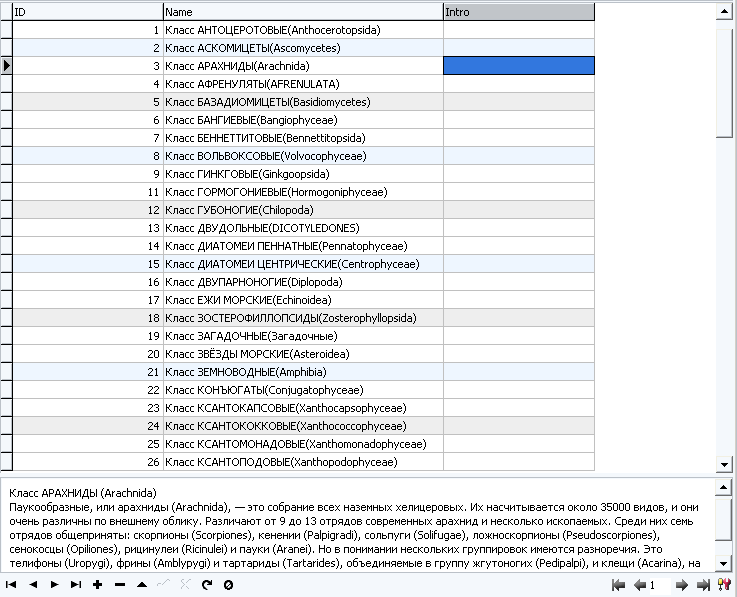Image resolution: width=737 pixels, height=597 pixels.
Task: Advance to next page gray arrow
Action: [x=682, y=585]
